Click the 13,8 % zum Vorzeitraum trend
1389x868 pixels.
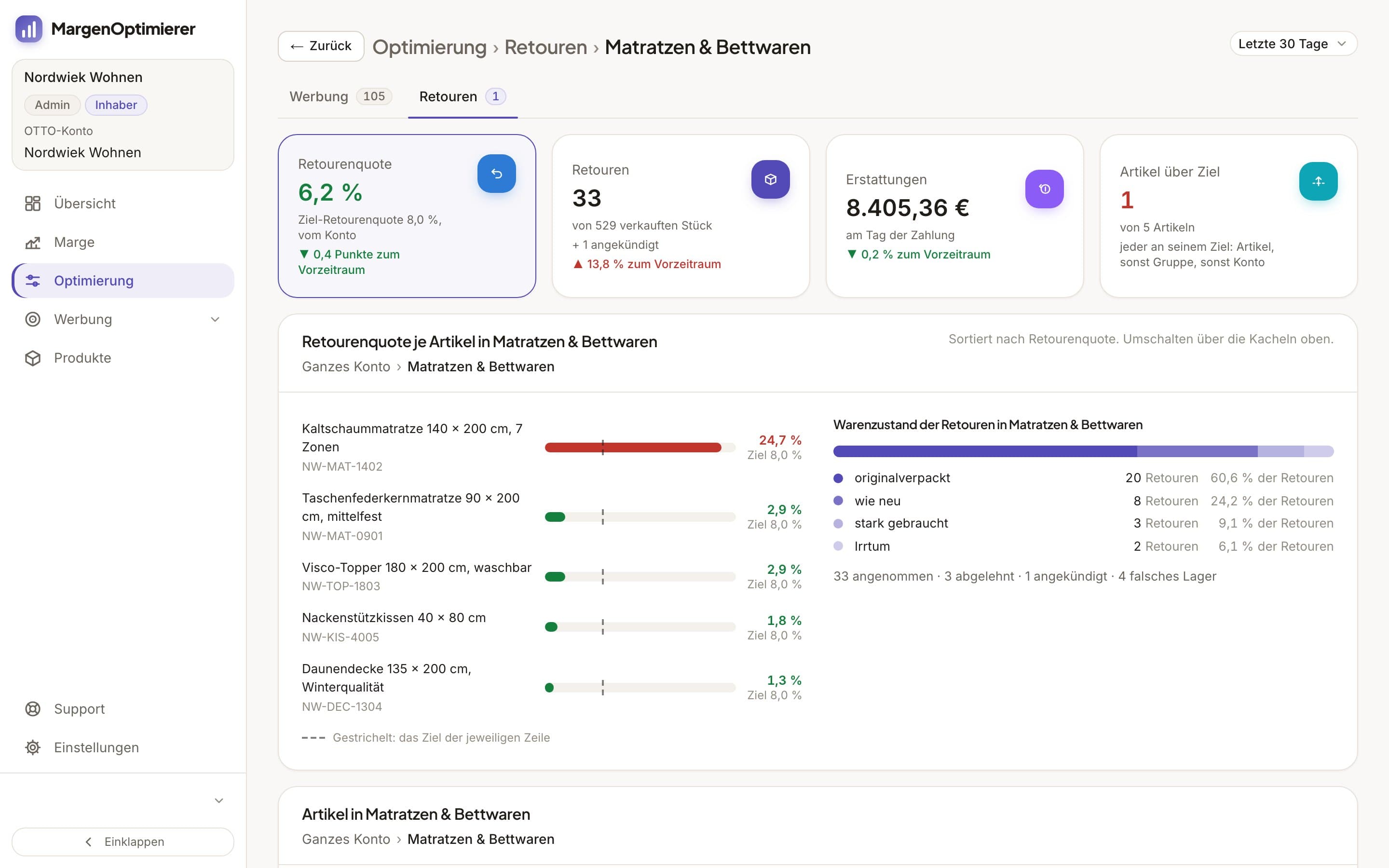pyautogui.click(x=647, y=264)
